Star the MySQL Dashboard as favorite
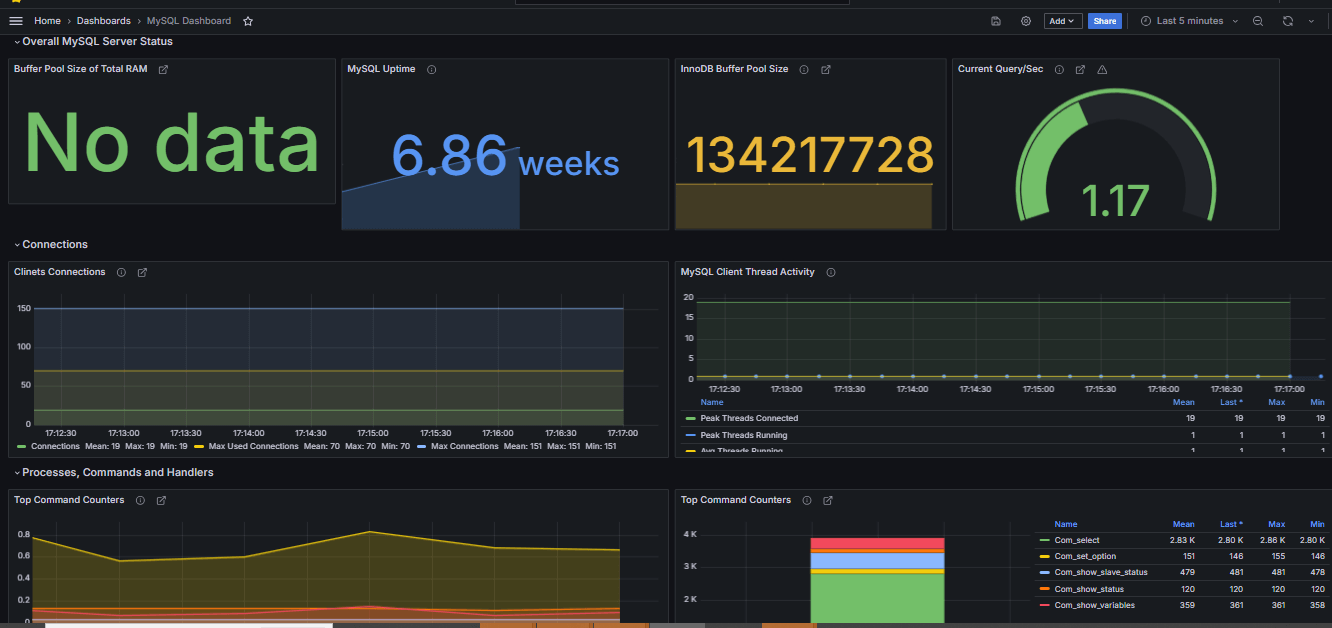The height and width of the screenshot is (628, 1332). [248, 21]
